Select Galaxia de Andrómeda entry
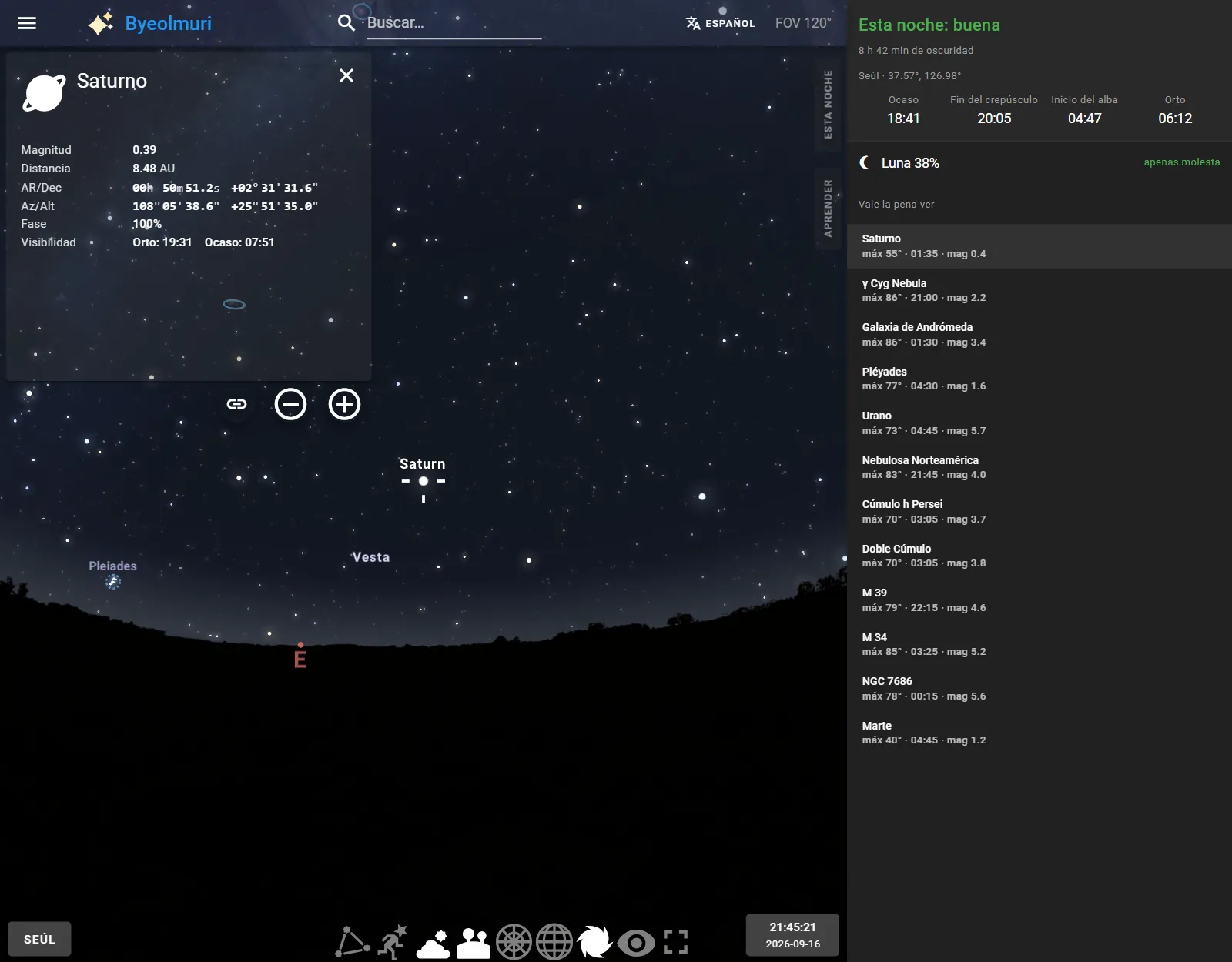The image size is (1232, 962). (x=1039, y=335)
